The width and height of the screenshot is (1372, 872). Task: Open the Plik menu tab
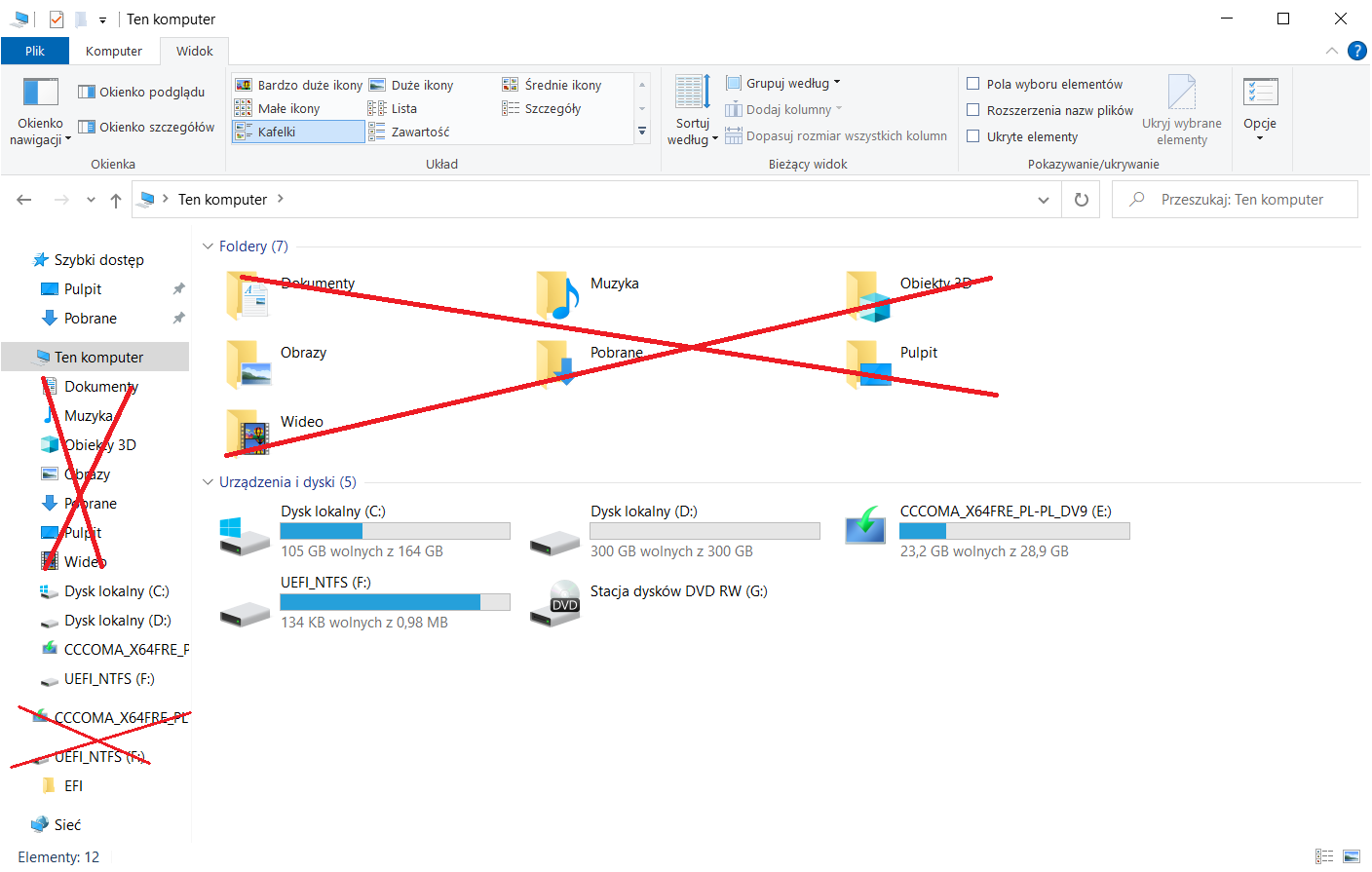coord(35,51)
